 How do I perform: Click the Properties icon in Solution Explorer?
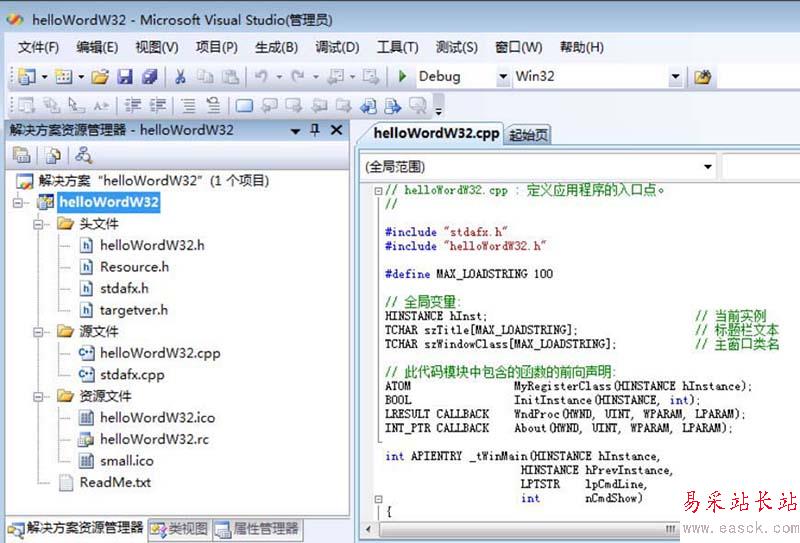[21, 155]
